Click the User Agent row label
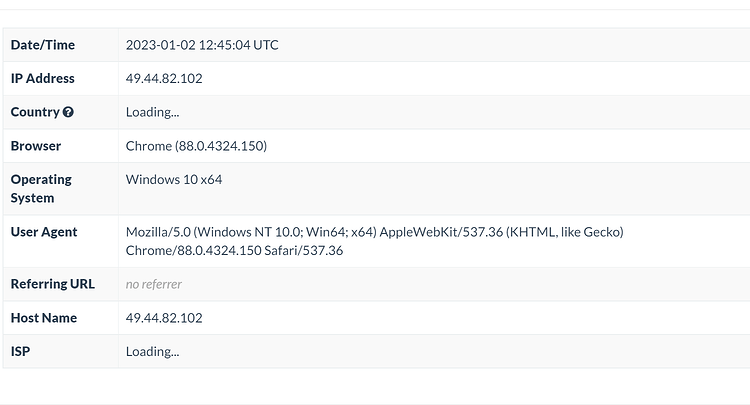The width and height of the screenshot is (750, 405). pos(44,232)
